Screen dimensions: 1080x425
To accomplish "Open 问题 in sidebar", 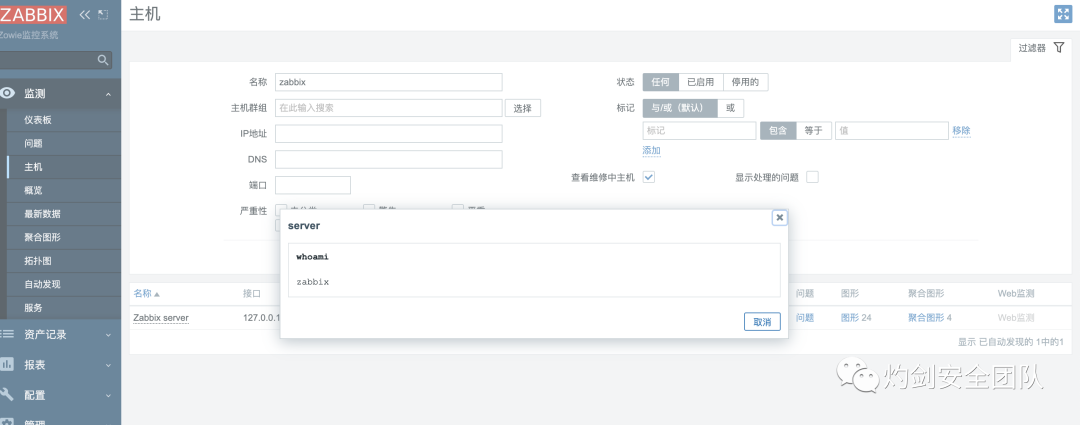I will [34, 143].
